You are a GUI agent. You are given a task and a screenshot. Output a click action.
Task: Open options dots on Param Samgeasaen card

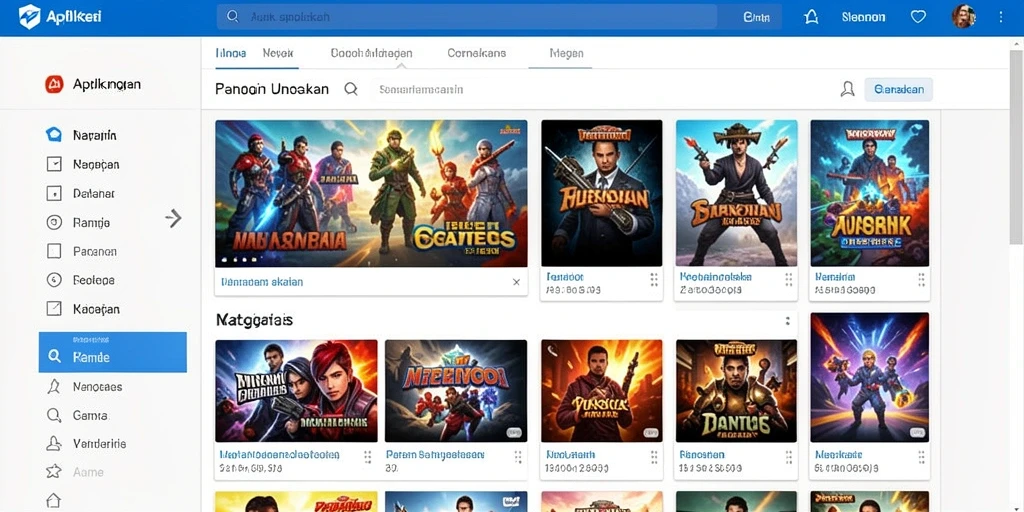518,456
